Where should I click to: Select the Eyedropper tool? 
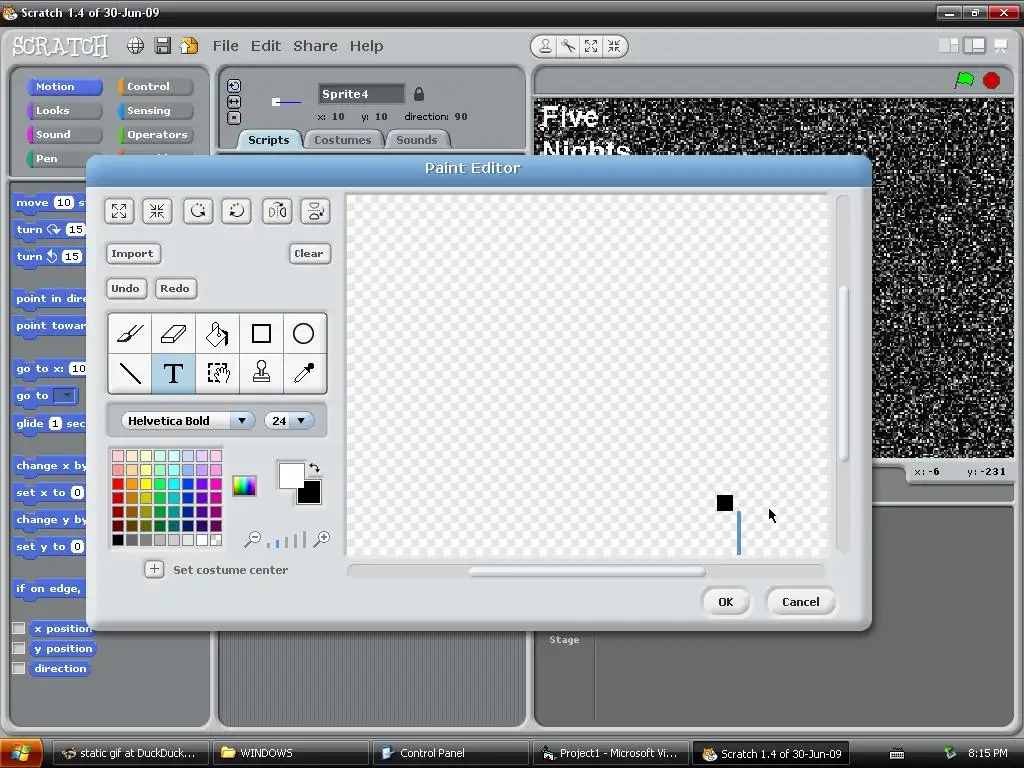pyautogui.click(x=304, y=374)
